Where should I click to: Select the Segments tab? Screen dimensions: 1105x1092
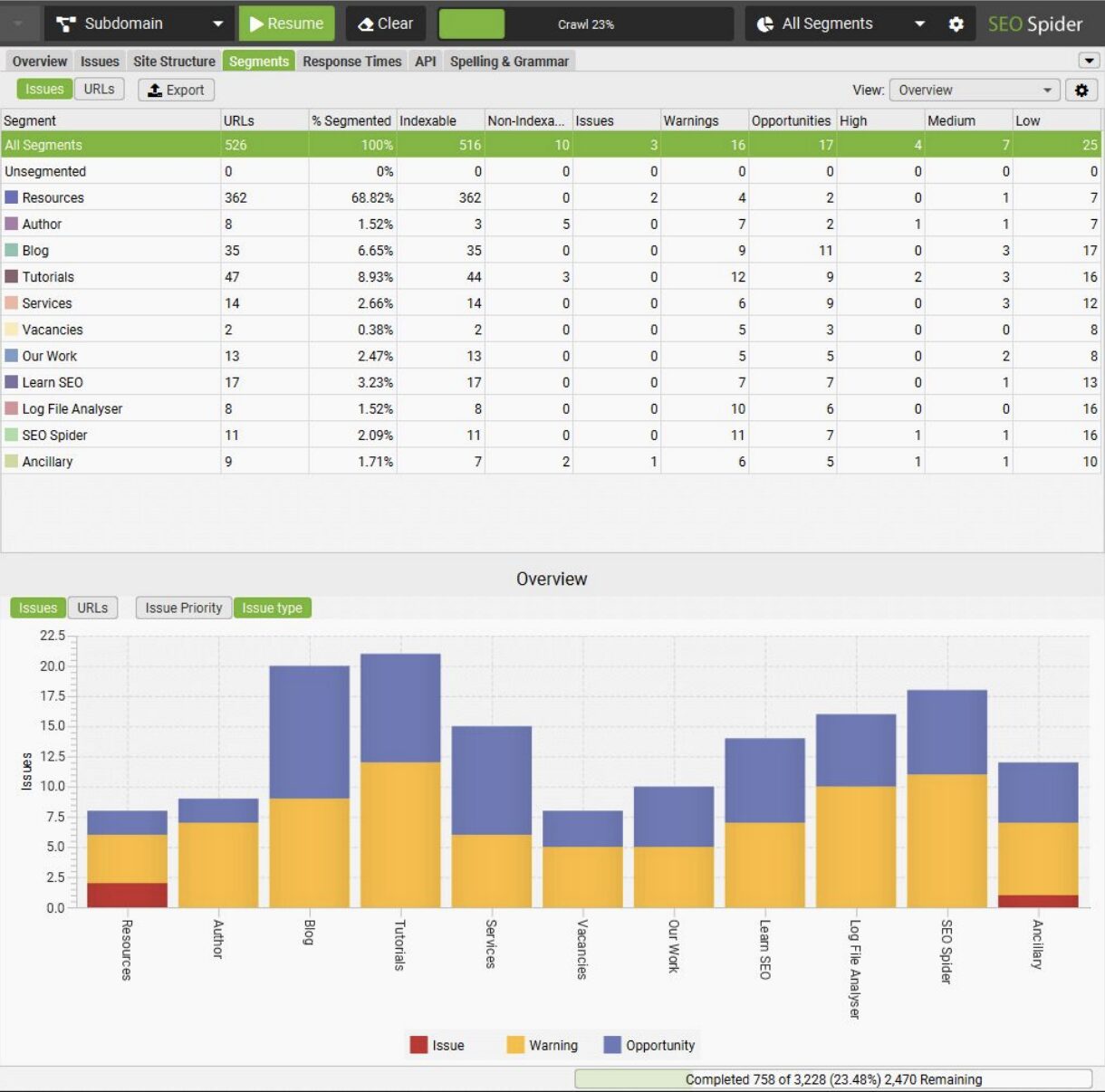(x=259, y=62)
